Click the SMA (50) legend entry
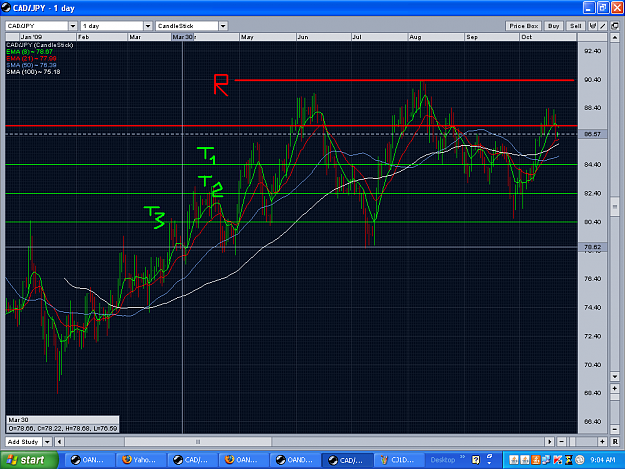Viewport: 625px width, 469px height. click(x=31, y=65)
